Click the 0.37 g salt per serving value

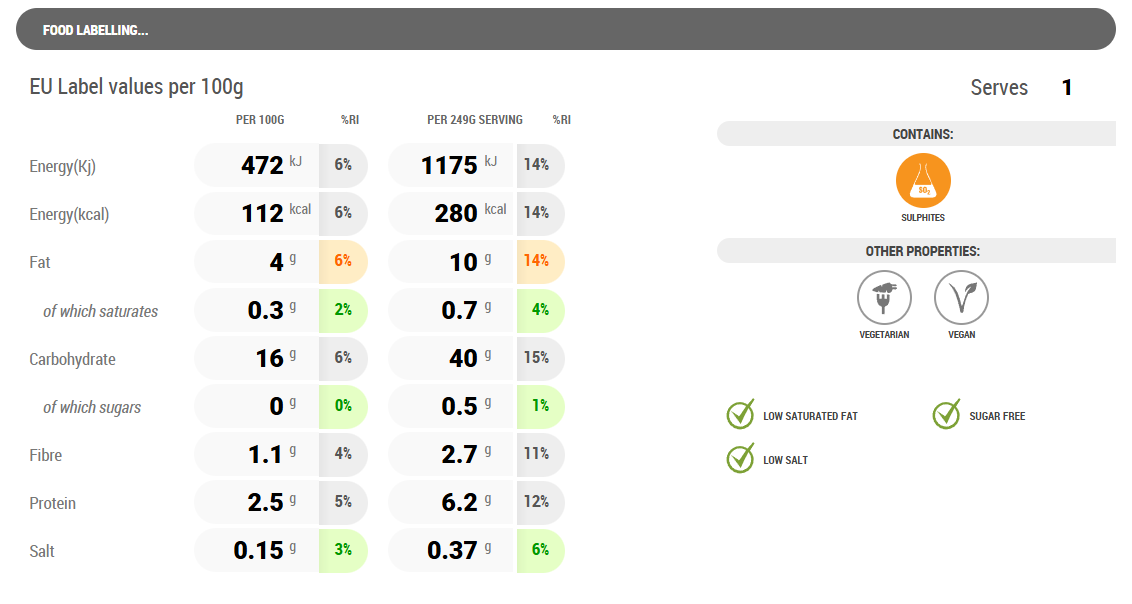point(452,551)
